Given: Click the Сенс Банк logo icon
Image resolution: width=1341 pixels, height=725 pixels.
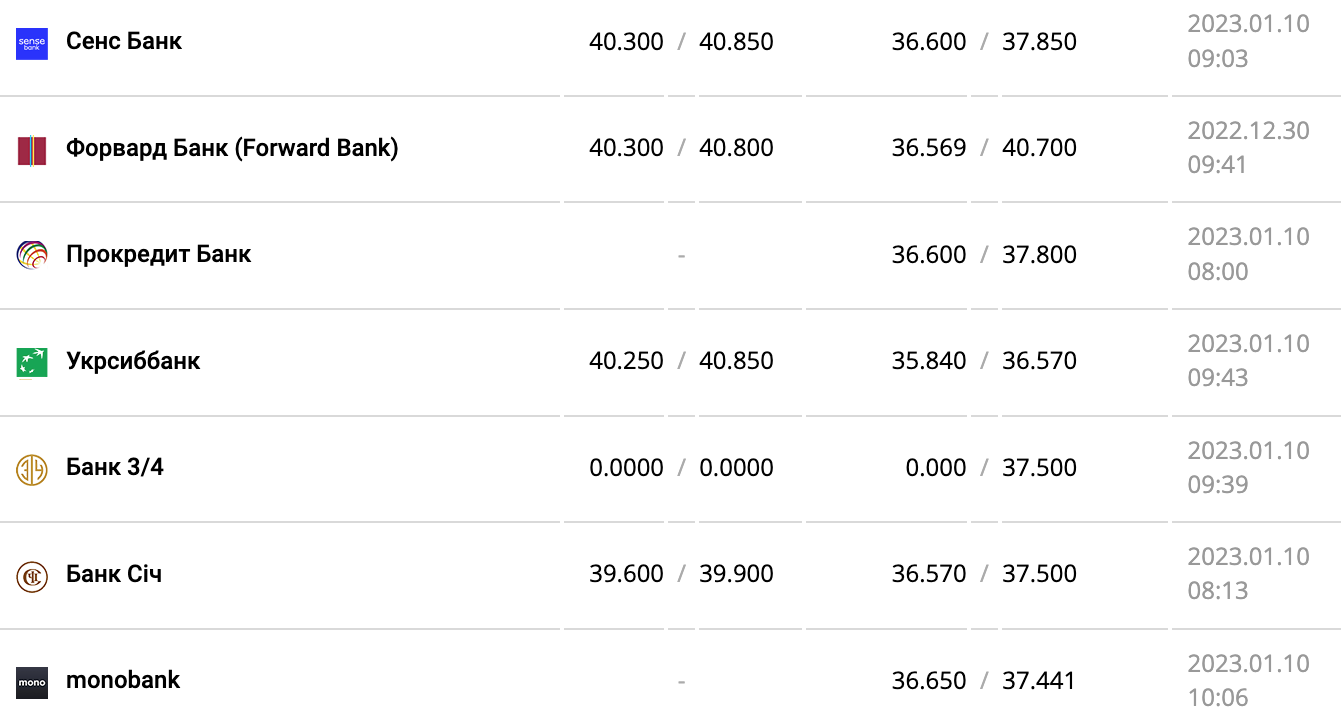Looking at the screenshot, I should pyautogui.click(x=32, y=43).
